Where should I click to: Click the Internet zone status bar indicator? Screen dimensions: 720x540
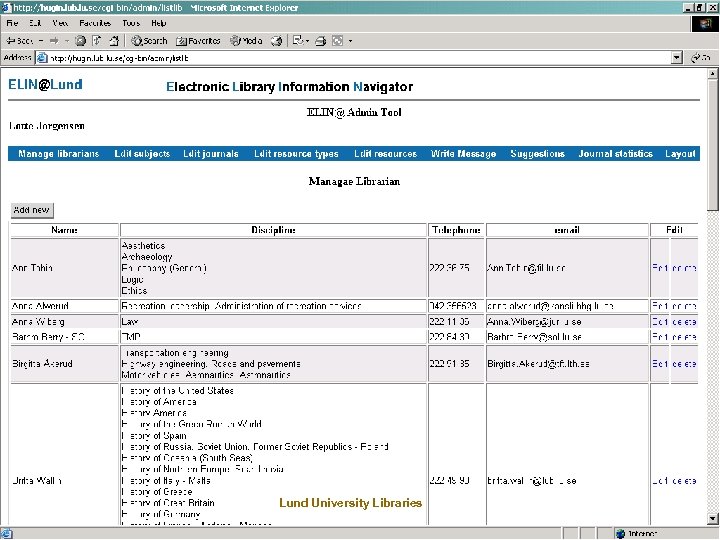point(638,533)
